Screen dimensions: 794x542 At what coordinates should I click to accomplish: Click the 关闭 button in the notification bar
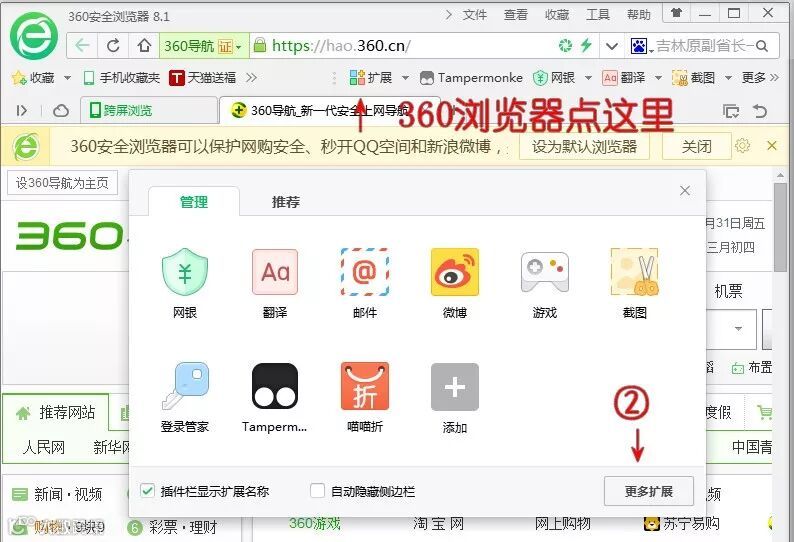coord(697,146)
